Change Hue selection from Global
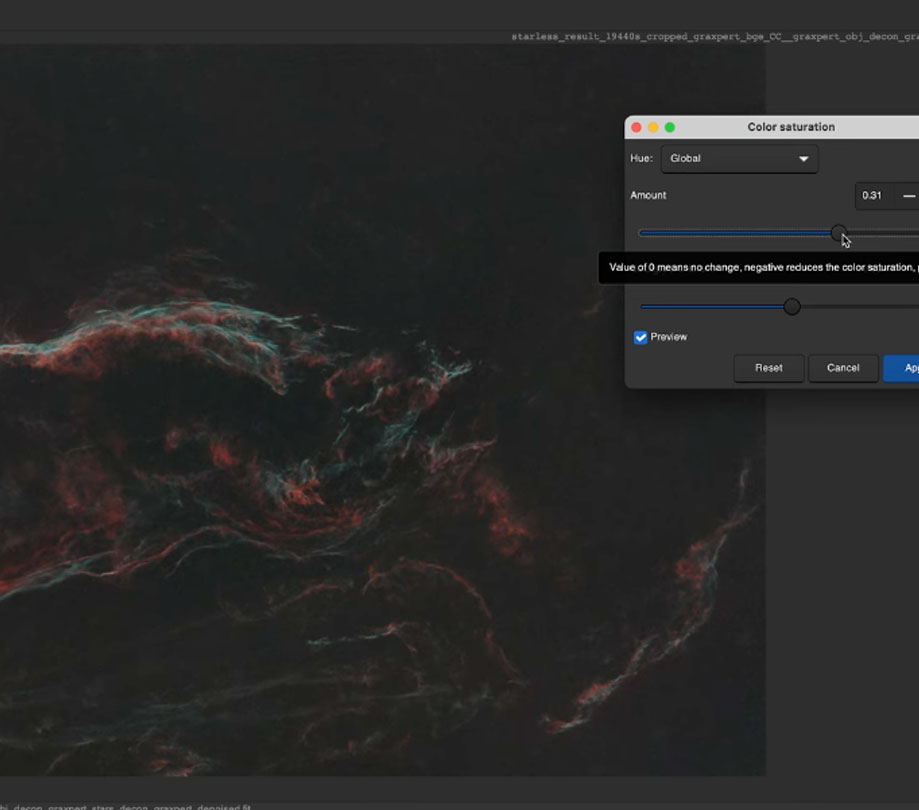 [739, 158]
